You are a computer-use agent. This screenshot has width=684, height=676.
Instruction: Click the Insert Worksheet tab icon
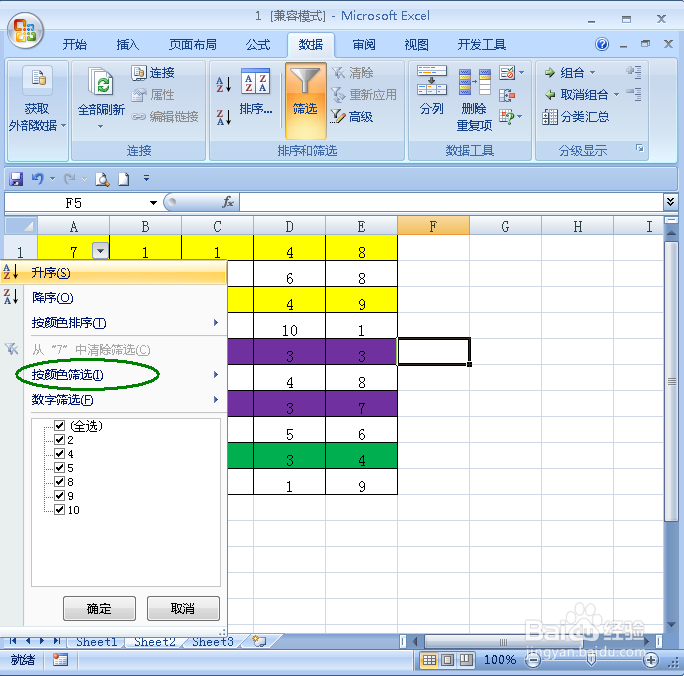259,641
